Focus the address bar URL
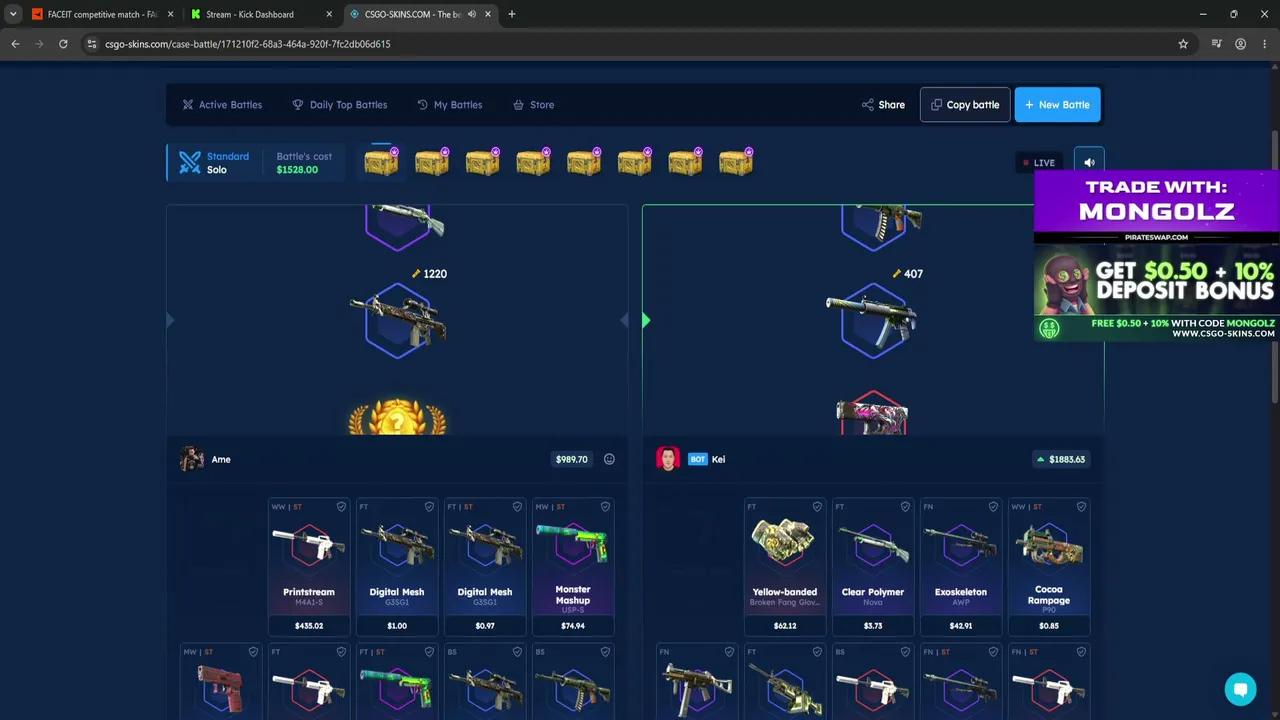Screen dimensions: 1280x720 click(x=248, y=44)
